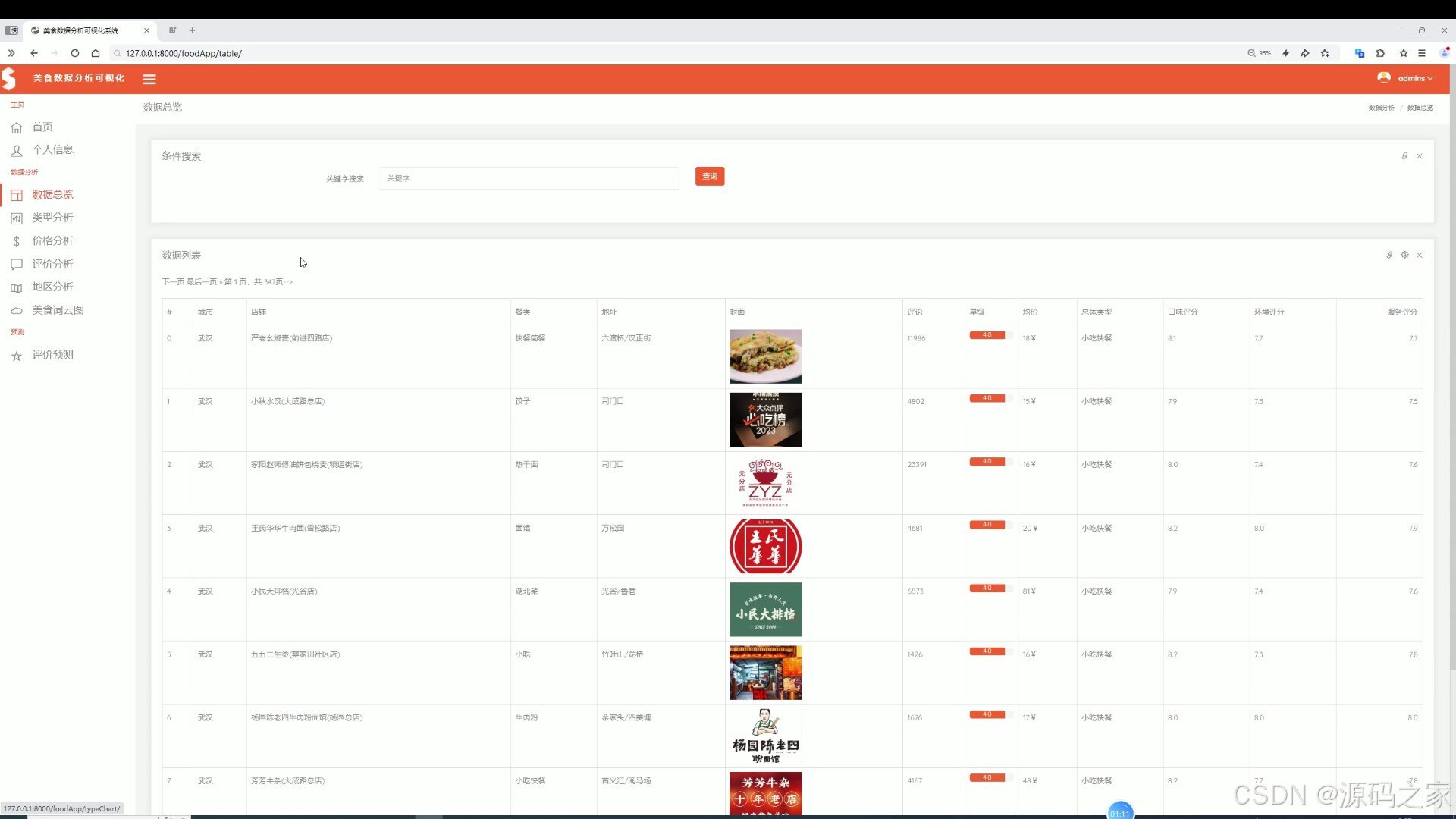The width and height of the screenshot is (1456, 819).
Task: Go to 下一页 next page link
Action: tap(173, 282)
